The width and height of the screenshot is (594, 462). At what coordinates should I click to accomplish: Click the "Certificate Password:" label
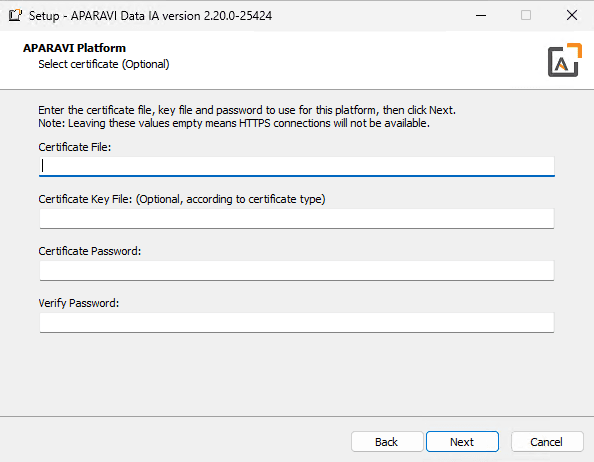click(89, 251)
